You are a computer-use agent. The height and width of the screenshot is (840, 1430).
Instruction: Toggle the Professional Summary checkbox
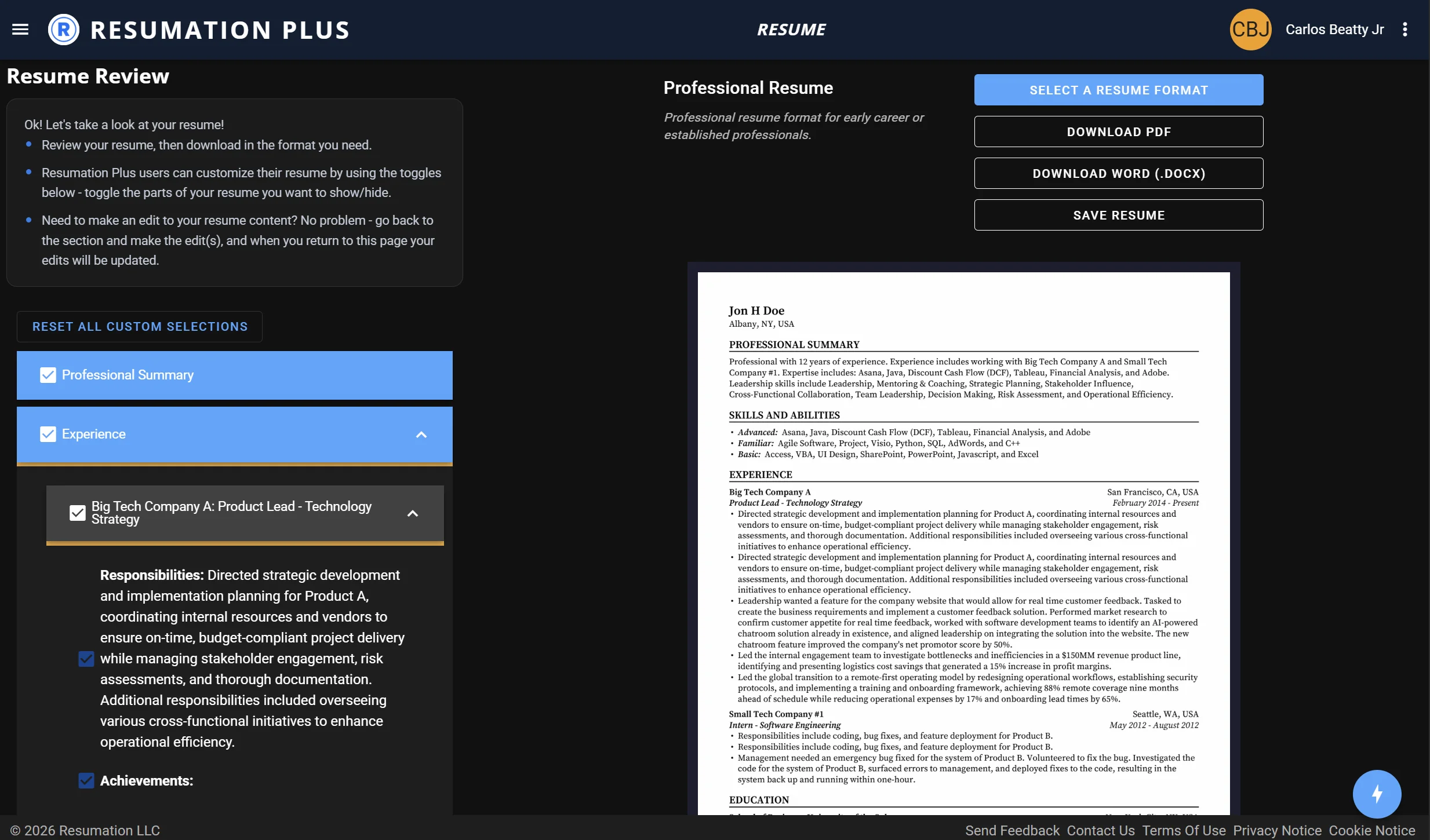point(48,375)
